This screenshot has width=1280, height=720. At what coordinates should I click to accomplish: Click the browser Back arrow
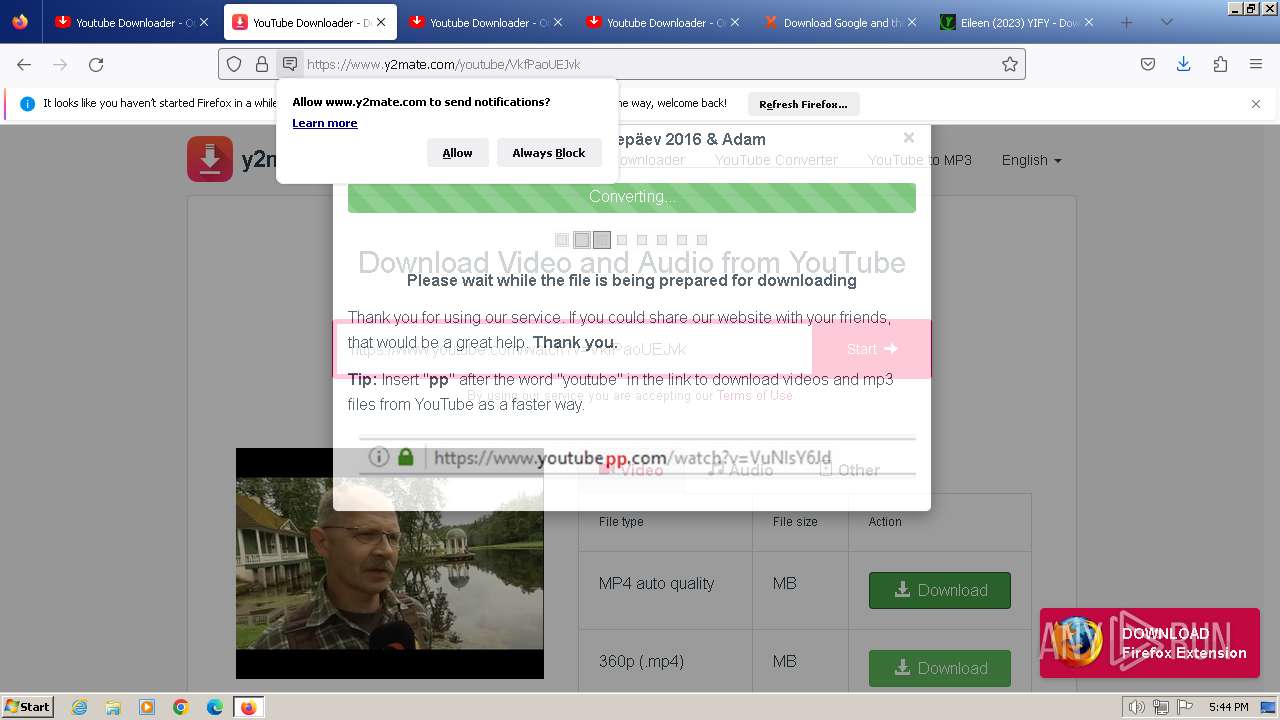24,64
